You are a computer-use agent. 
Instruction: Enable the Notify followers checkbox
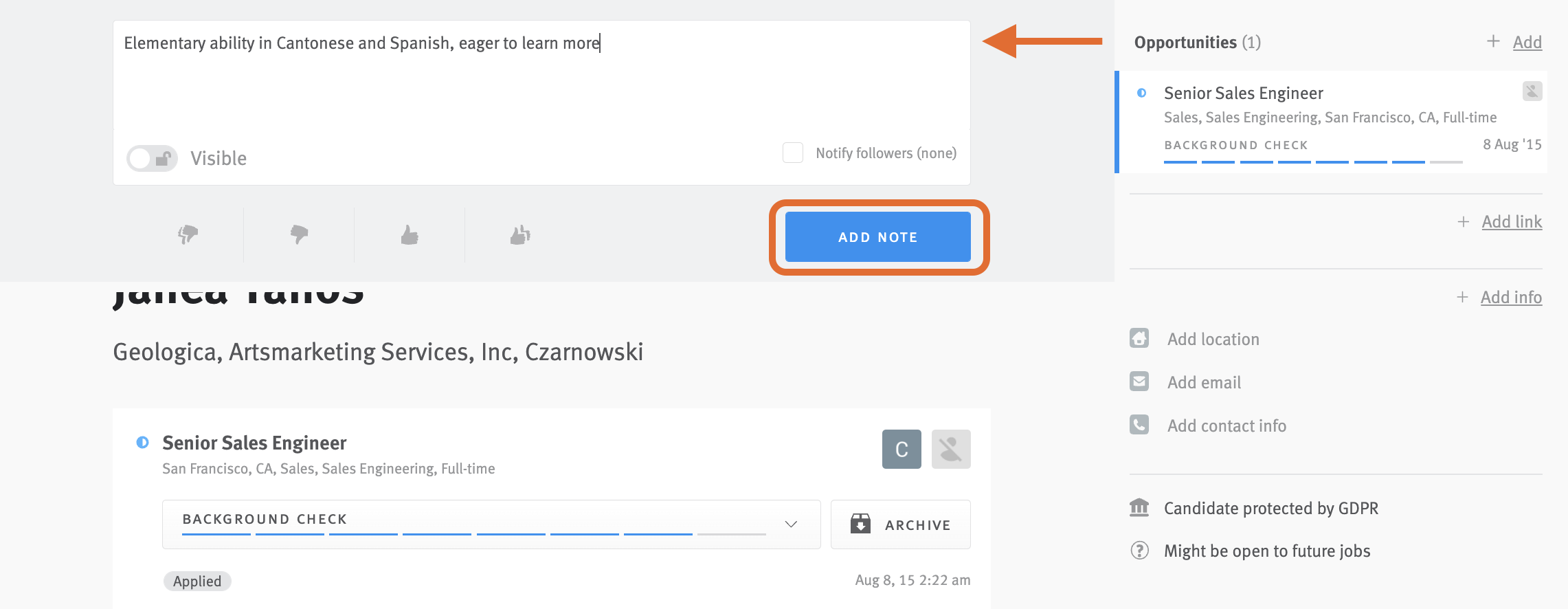[792, 152]
